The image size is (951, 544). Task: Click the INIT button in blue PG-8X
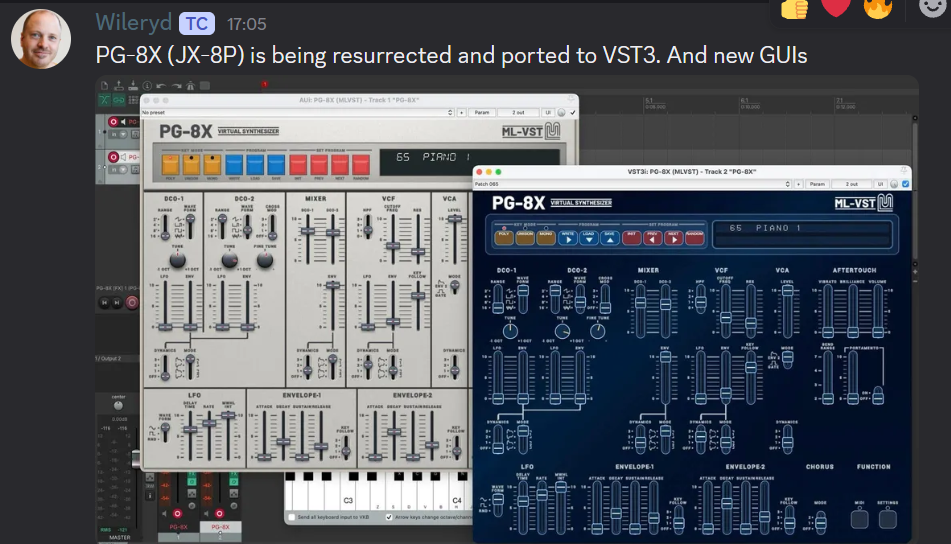[631, 238]
